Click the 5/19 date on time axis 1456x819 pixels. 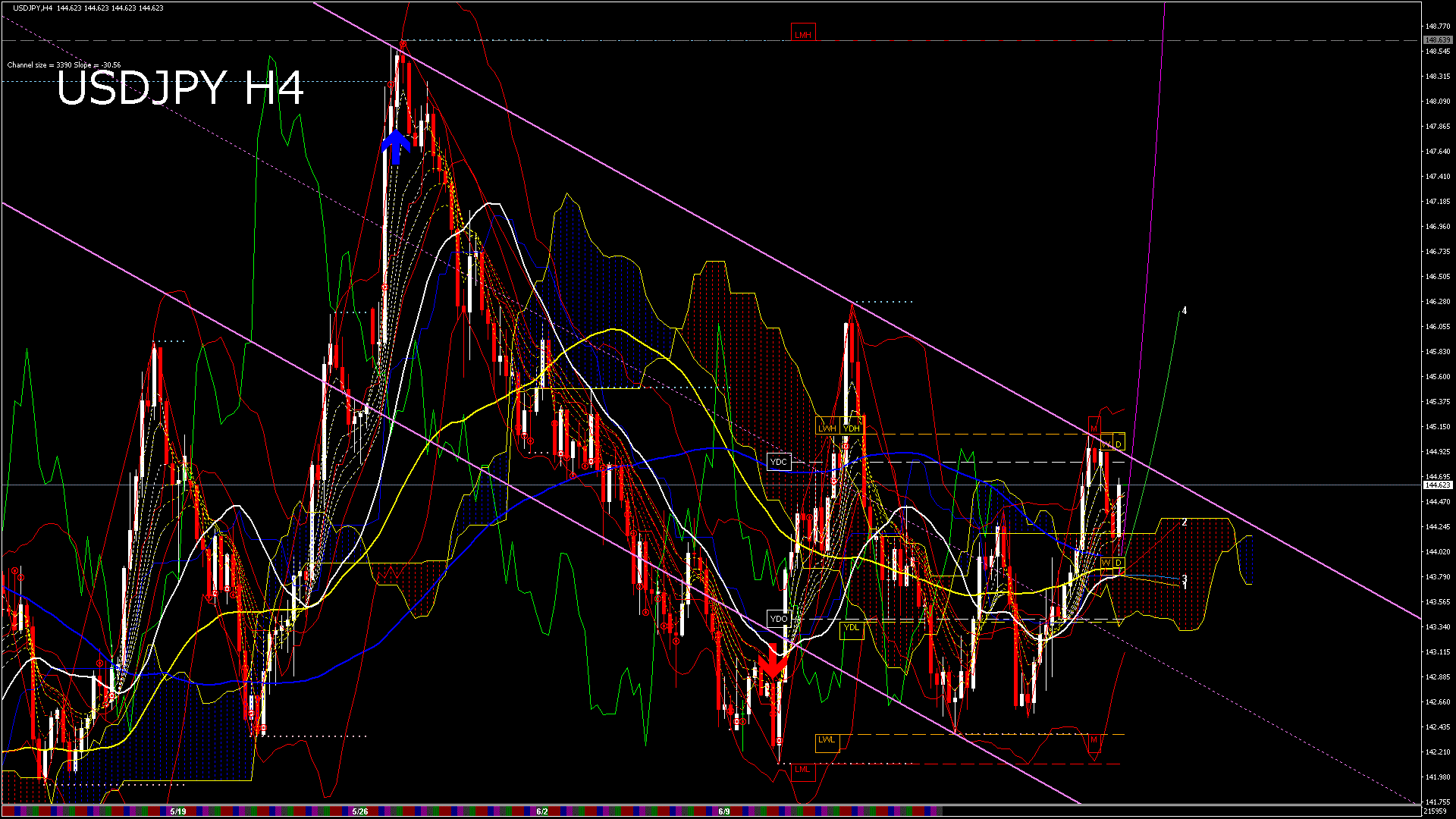pos(178,811)
